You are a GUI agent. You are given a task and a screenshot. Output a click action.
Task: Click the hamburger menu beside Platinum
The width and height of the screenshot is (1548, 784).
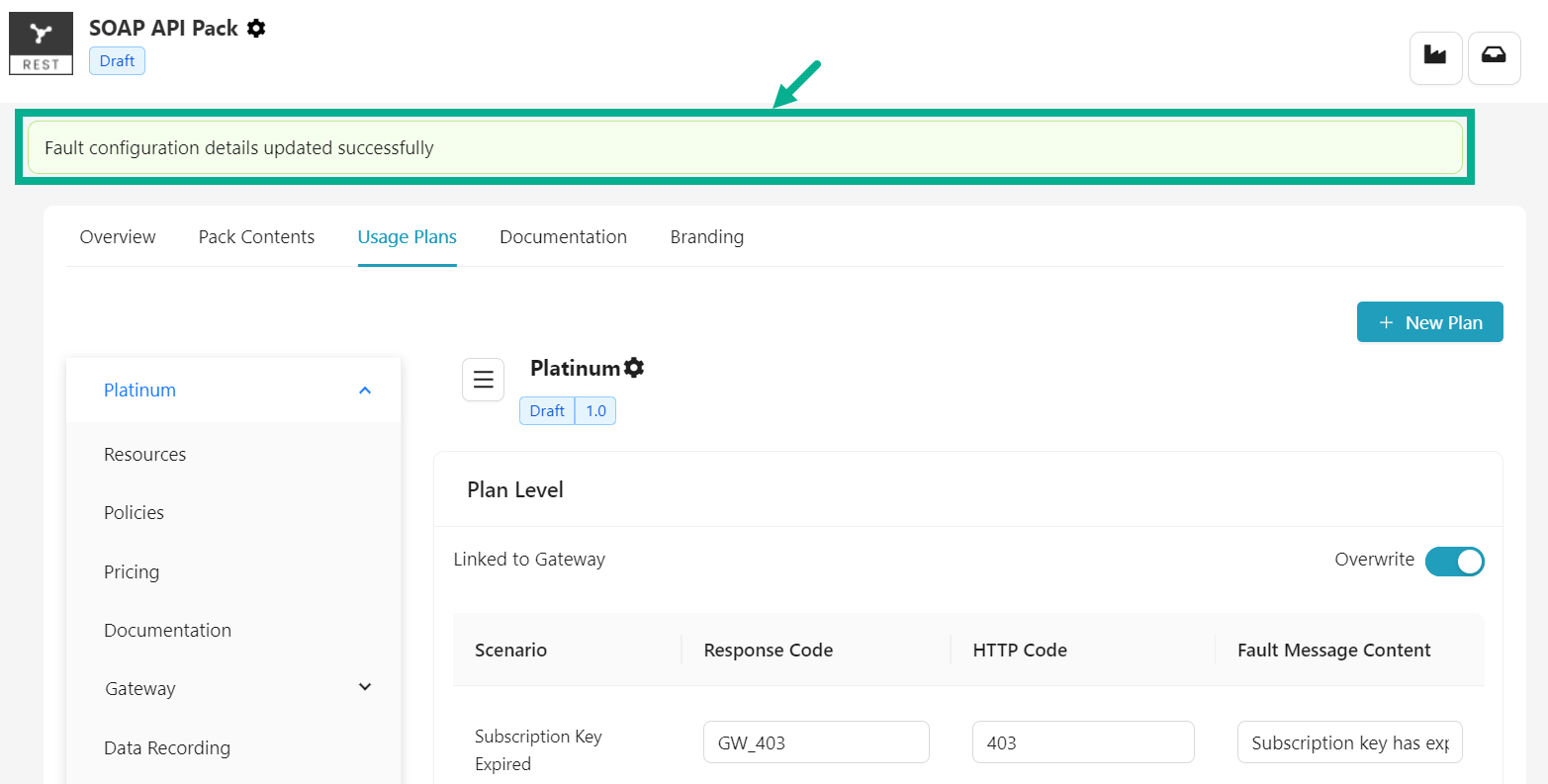click(x=483, y=380)
